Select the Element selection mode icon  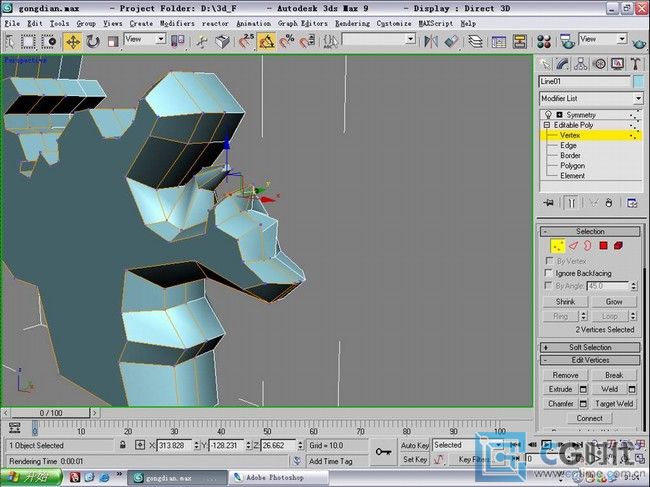618,246
